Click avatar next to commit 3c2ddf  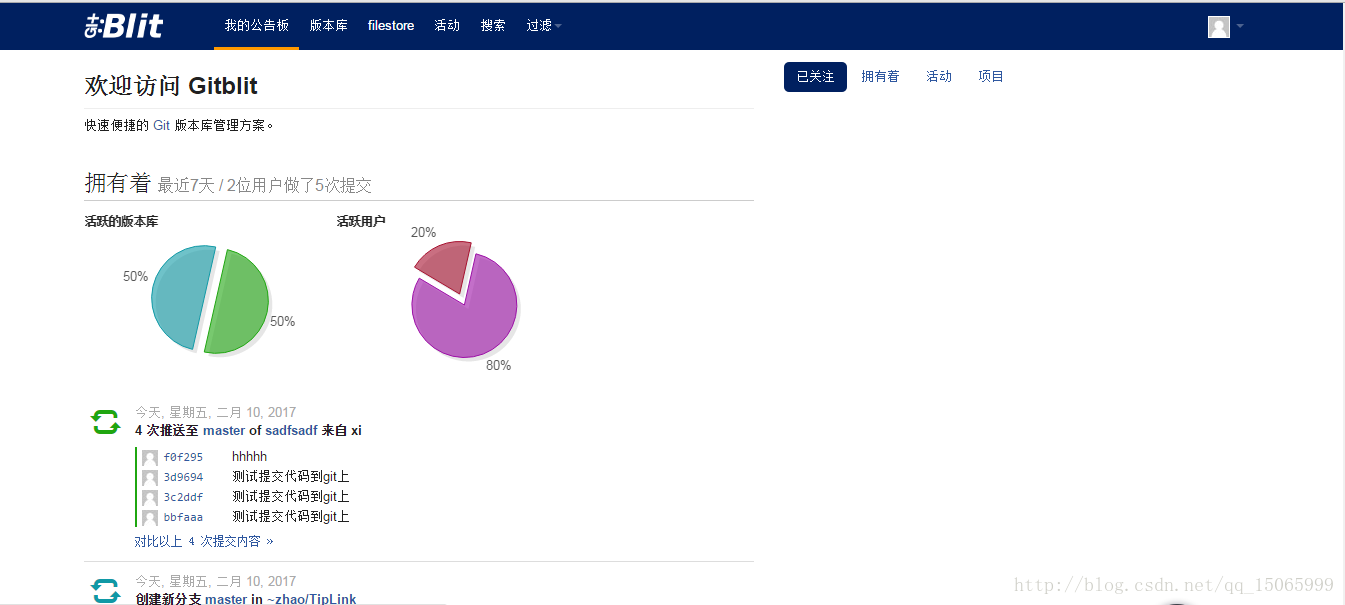(150, 498)
